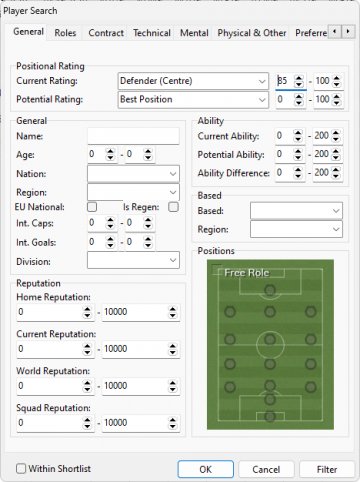Image resolution: width=360 pixels, height=482 pixels.
Task: Click the striker position marker on pitch
Action: [270, 290]
